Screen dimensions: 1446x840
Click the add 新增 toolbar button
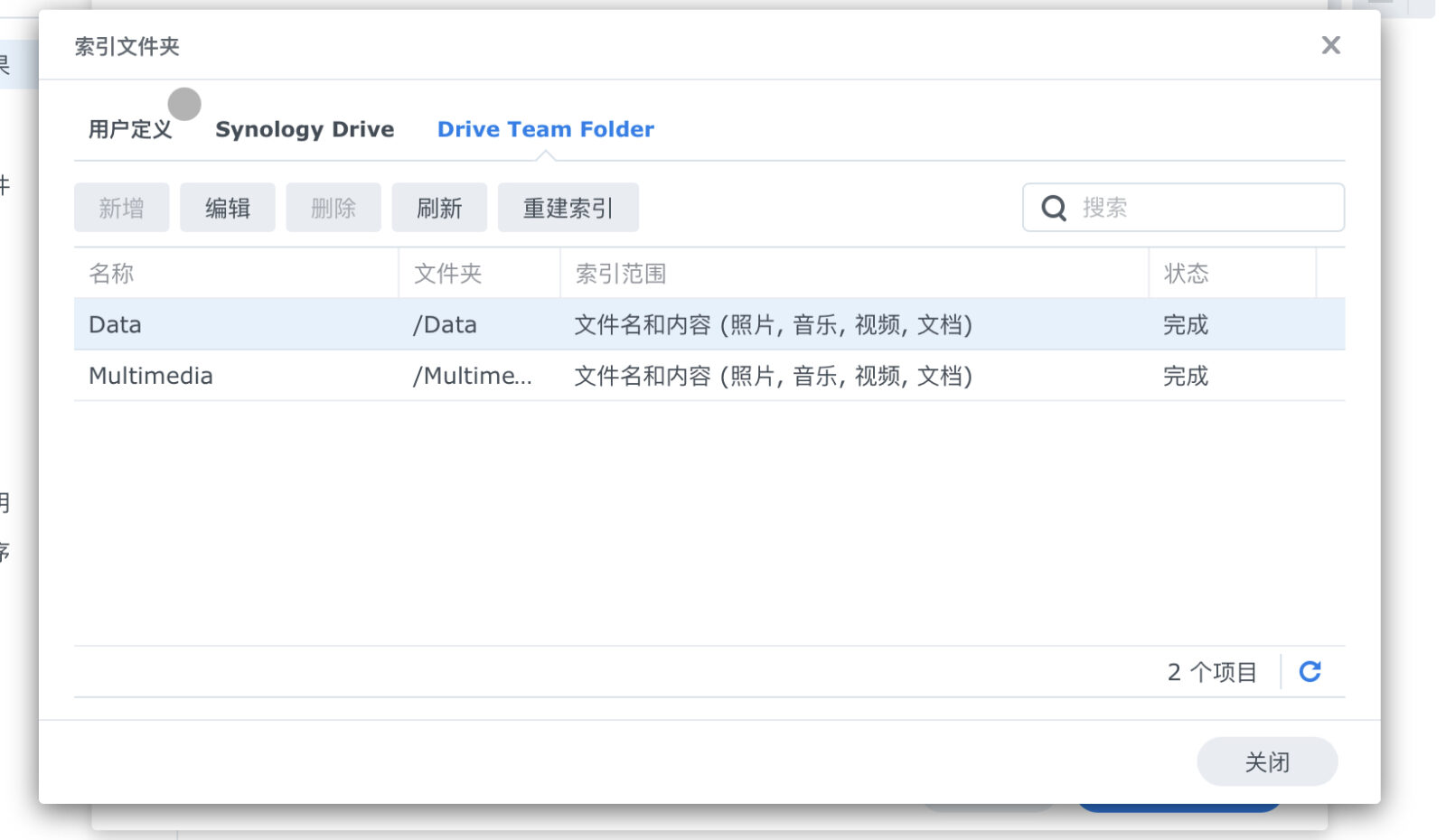[121, 207]
